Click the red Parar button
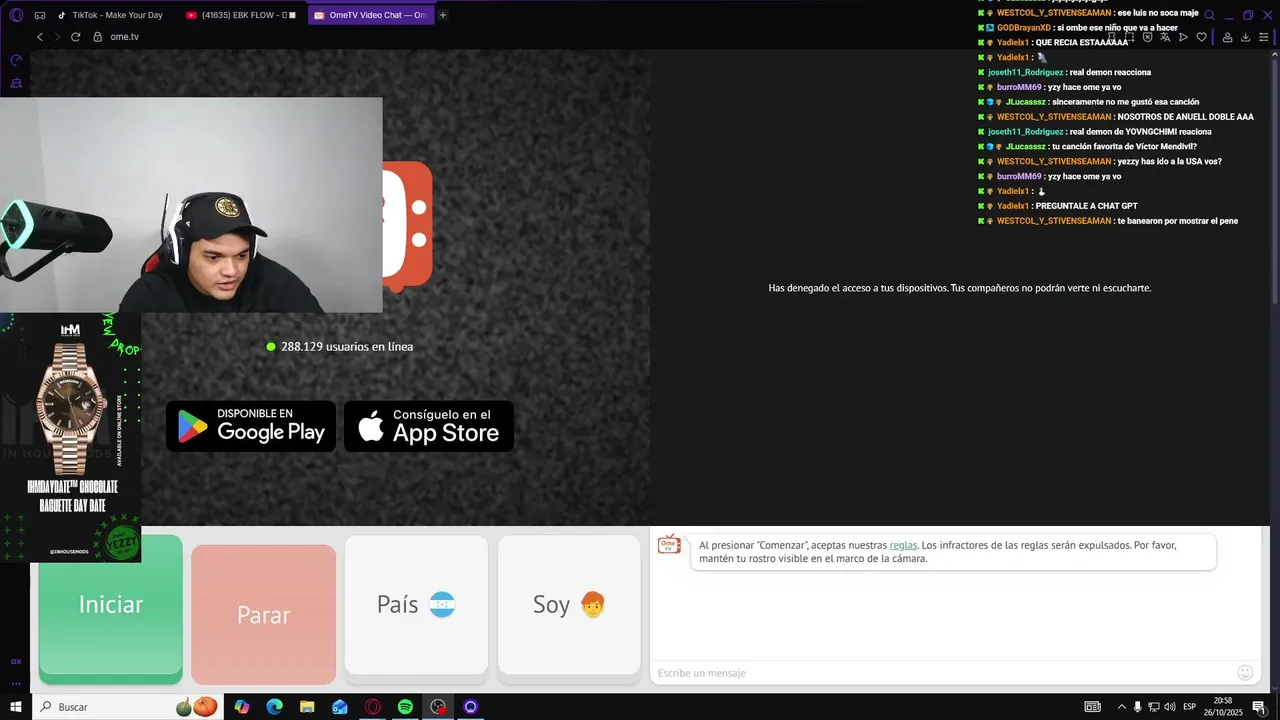Image resolution: width=1280 pixels, height=720 pixels. click(264, 615)
